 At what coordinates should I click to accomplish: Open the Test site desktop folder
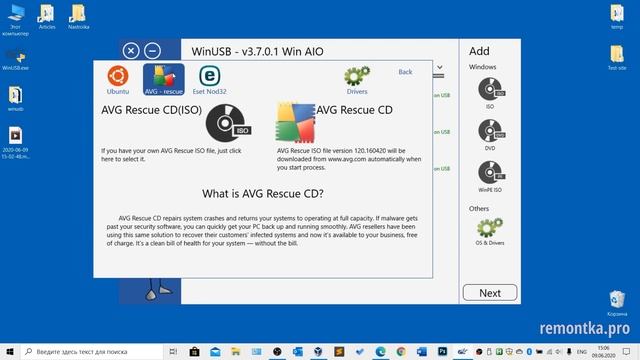point(617,58)
